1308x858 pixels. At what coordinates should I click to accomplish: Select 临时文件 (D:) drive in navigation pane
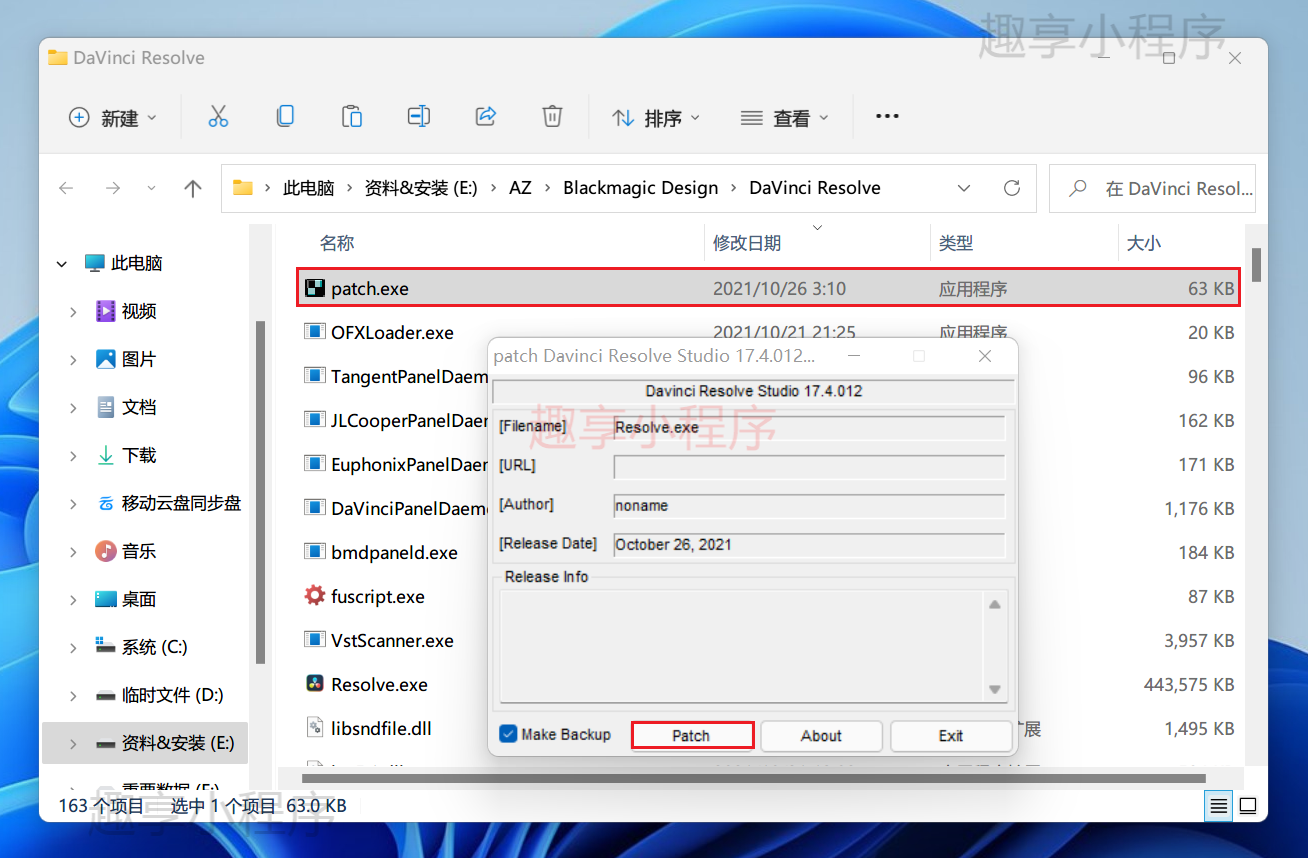[x=172, y=695]
